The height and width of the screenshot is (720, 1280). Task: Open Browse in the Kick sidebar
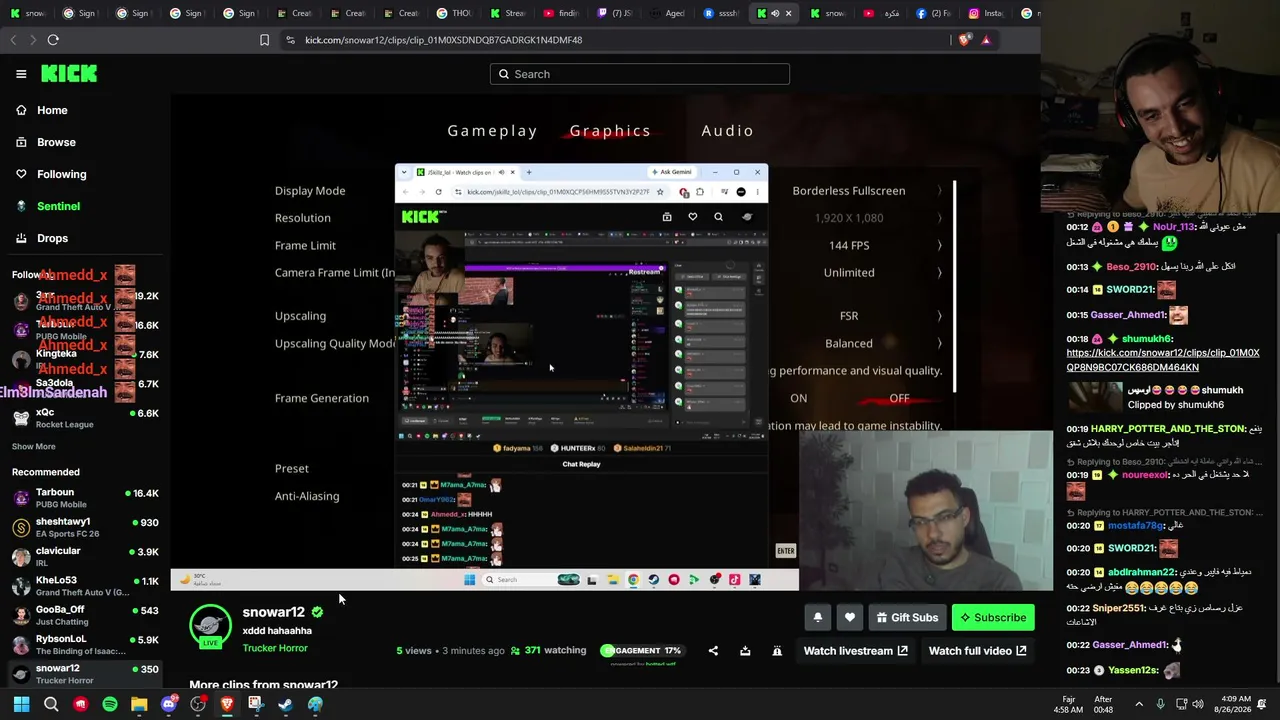coord(56,142)
